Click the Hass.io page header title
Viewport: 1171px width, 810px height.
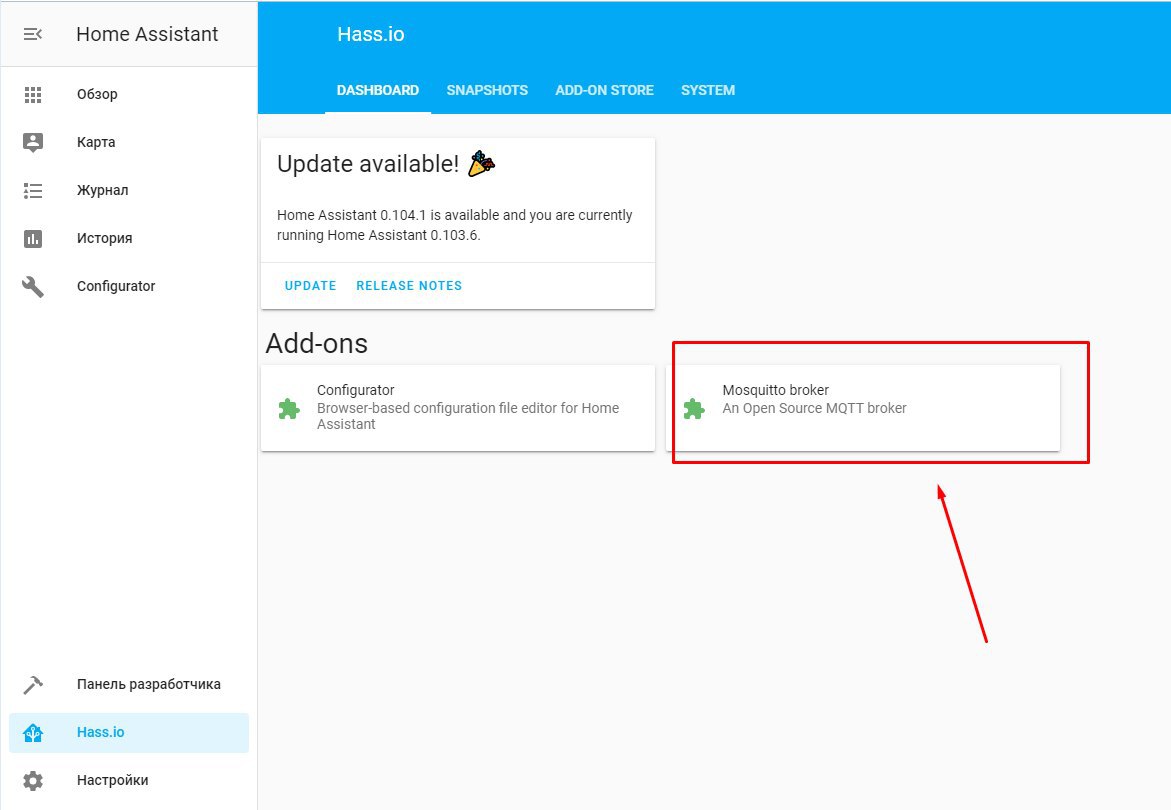point(370,34)
